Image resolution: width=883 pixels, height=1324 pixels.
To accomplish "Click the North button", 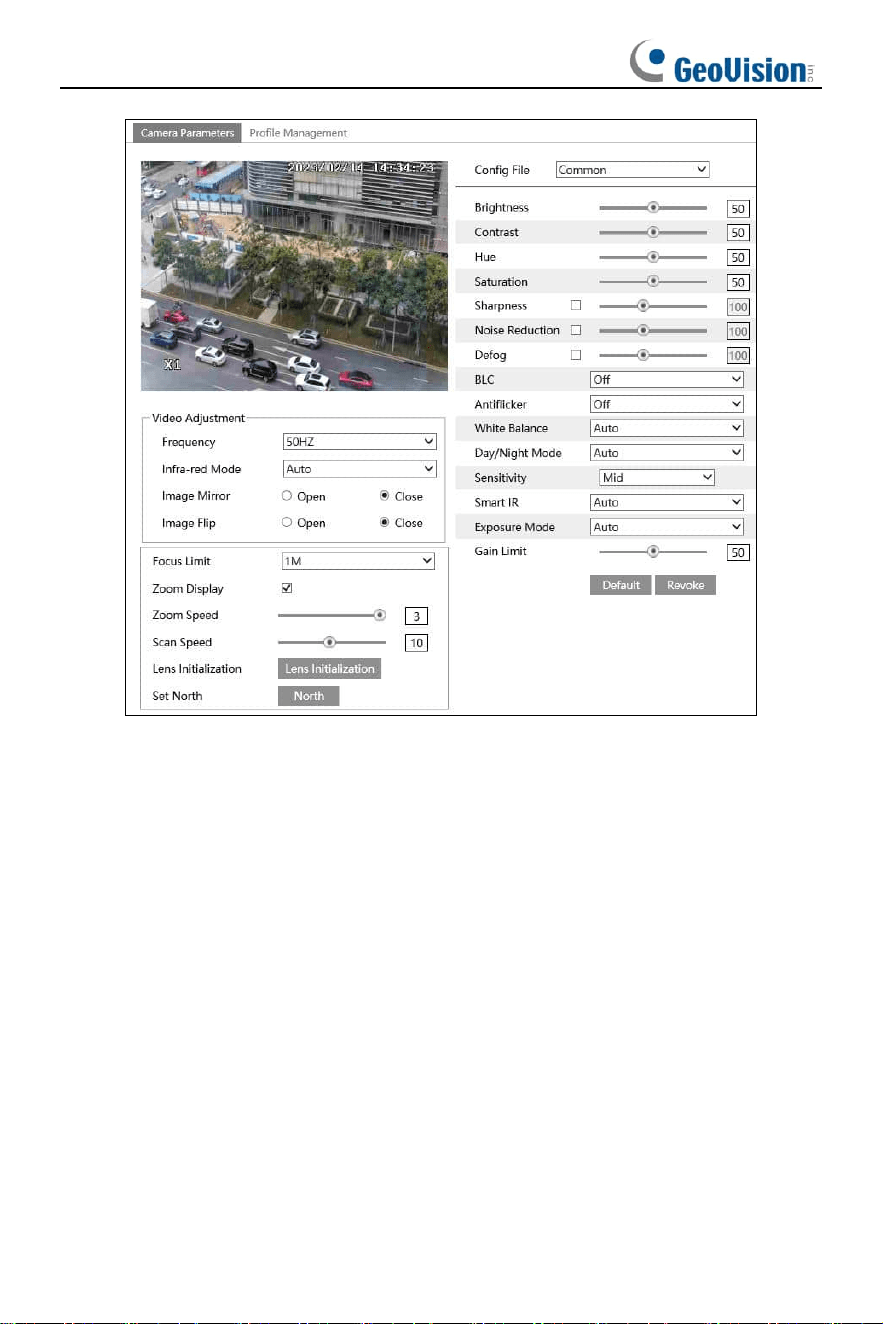I will 309,696.
